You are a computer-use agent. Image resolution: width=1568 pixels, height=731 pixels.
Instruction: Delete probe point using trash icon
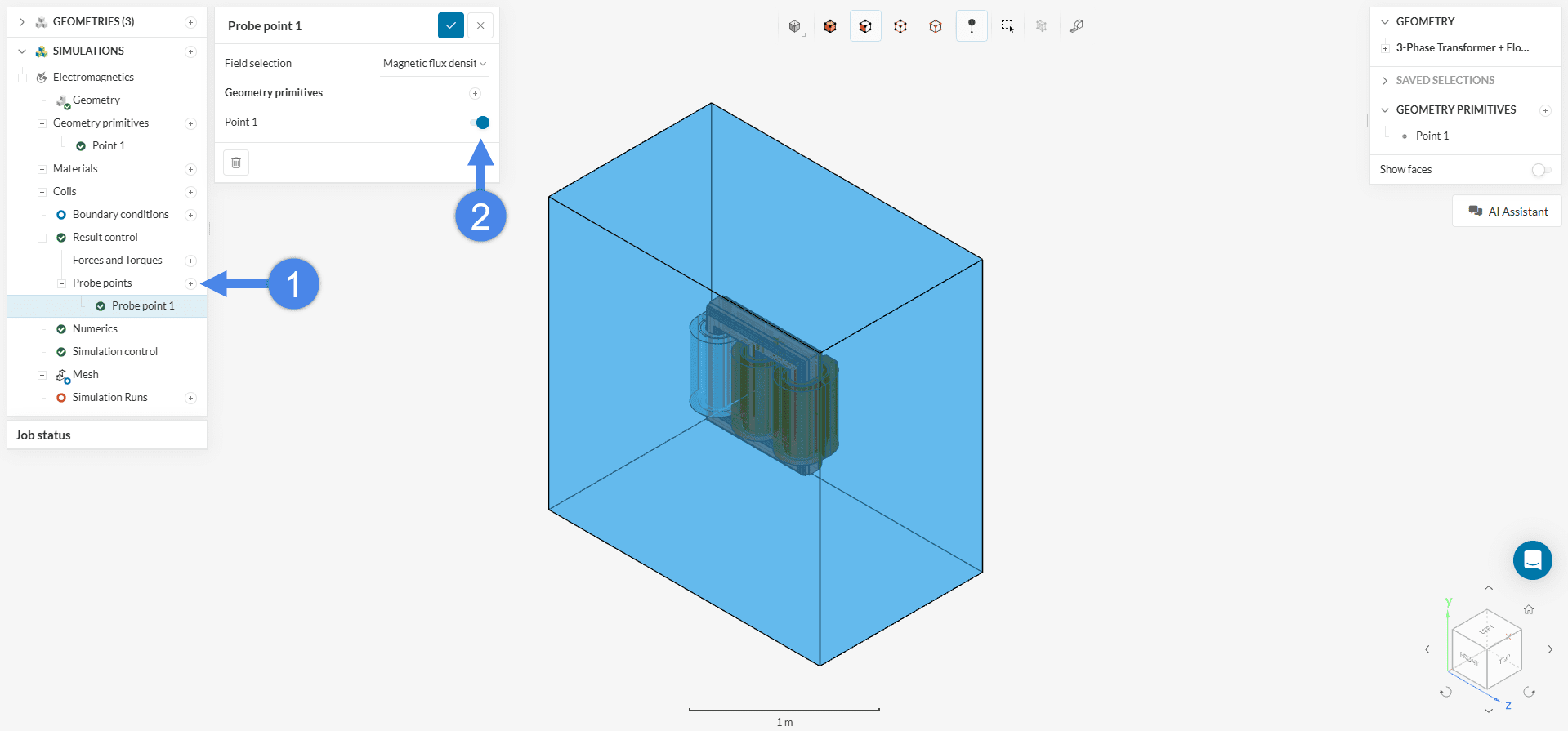(x=236, y=163)
